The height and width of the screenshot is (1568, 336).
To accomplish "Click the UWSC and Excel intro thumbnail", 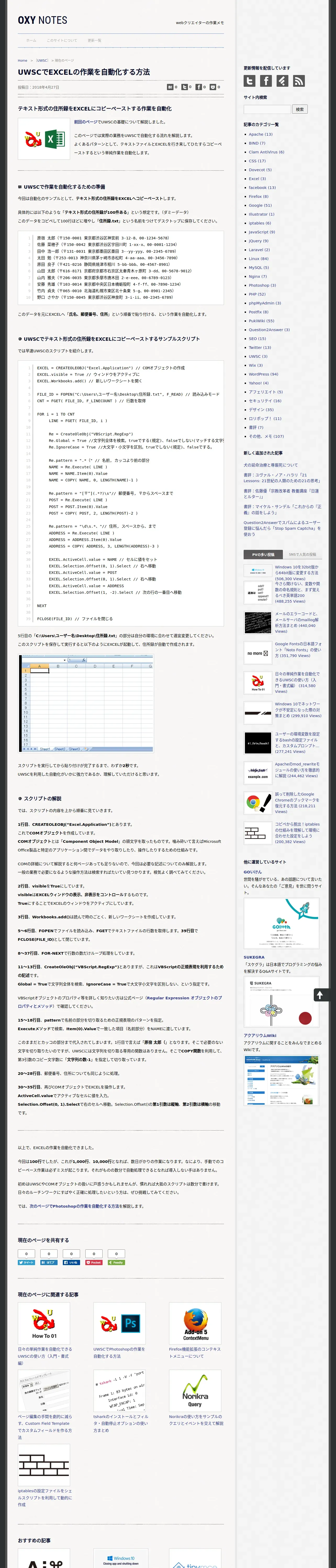I will pos(44,138).
